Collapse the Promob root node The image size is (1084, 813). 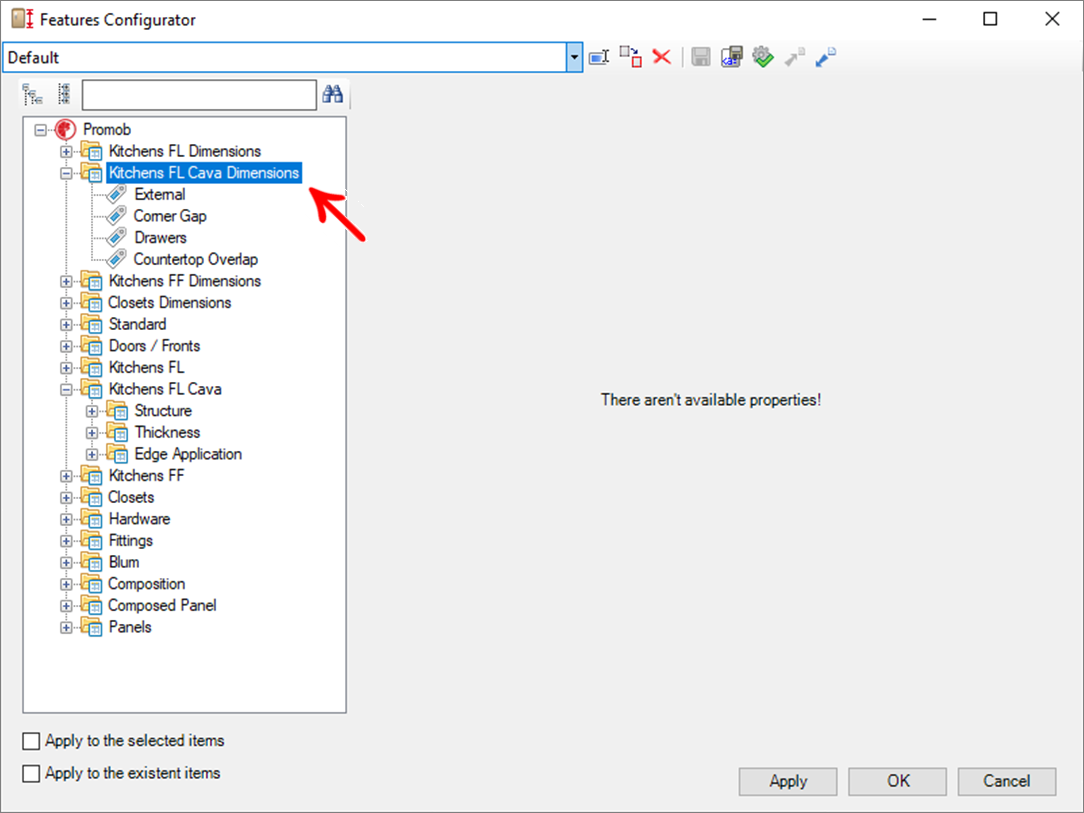[x=41, y=130]
